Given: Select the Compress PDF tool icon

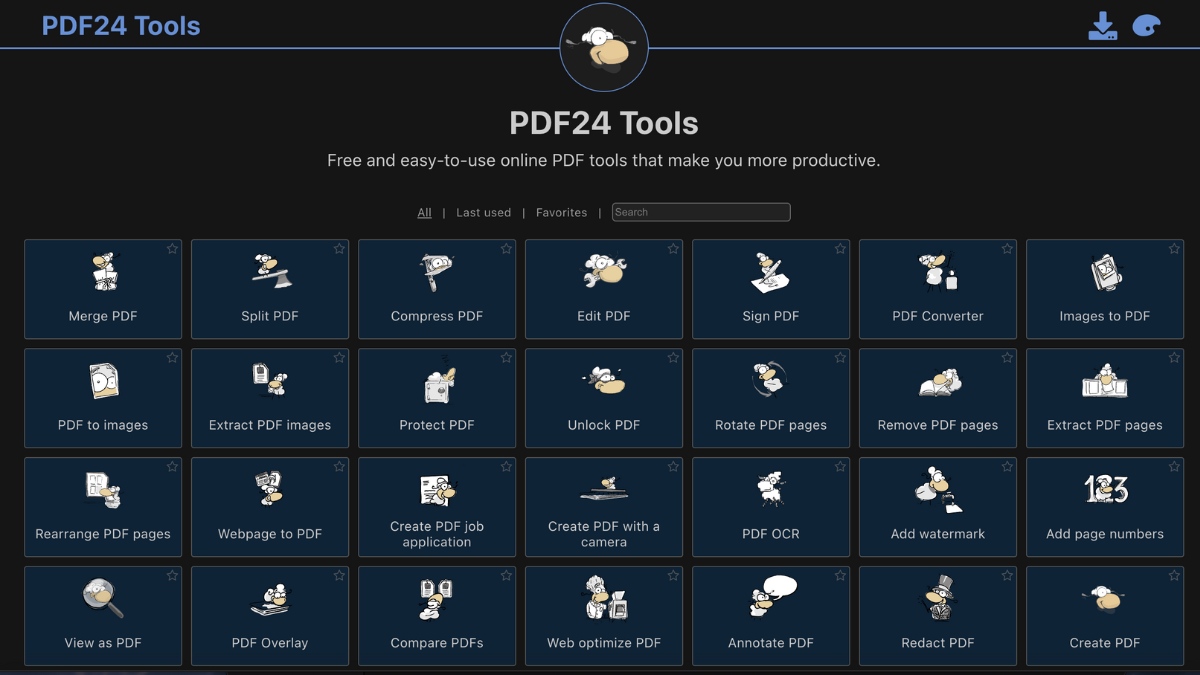Looking at the screenshot, I should click(x=437, y=272).
